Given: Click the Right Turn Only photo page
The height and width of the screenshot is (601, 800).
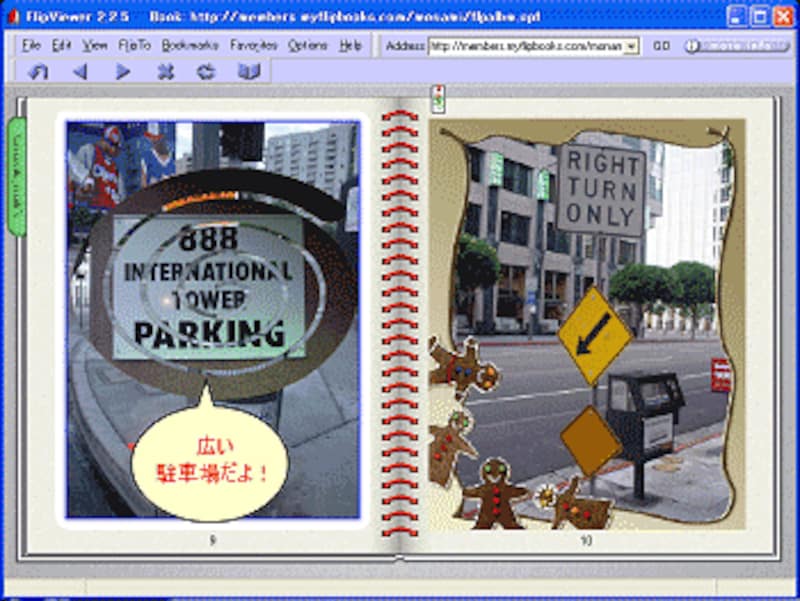Looking at the screenshot, I should pyautogui.click(x=590, y=320).
